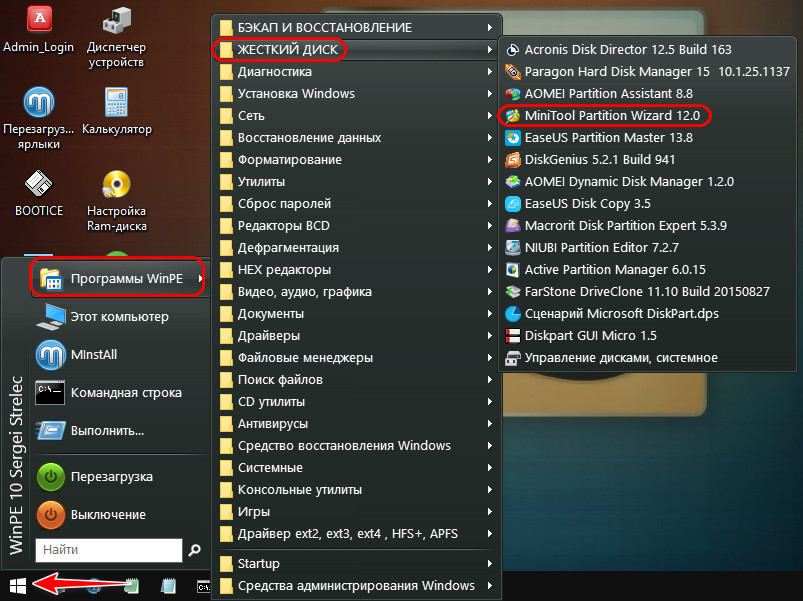Open the Редакторы BCD menu folder

pos(356,226)
